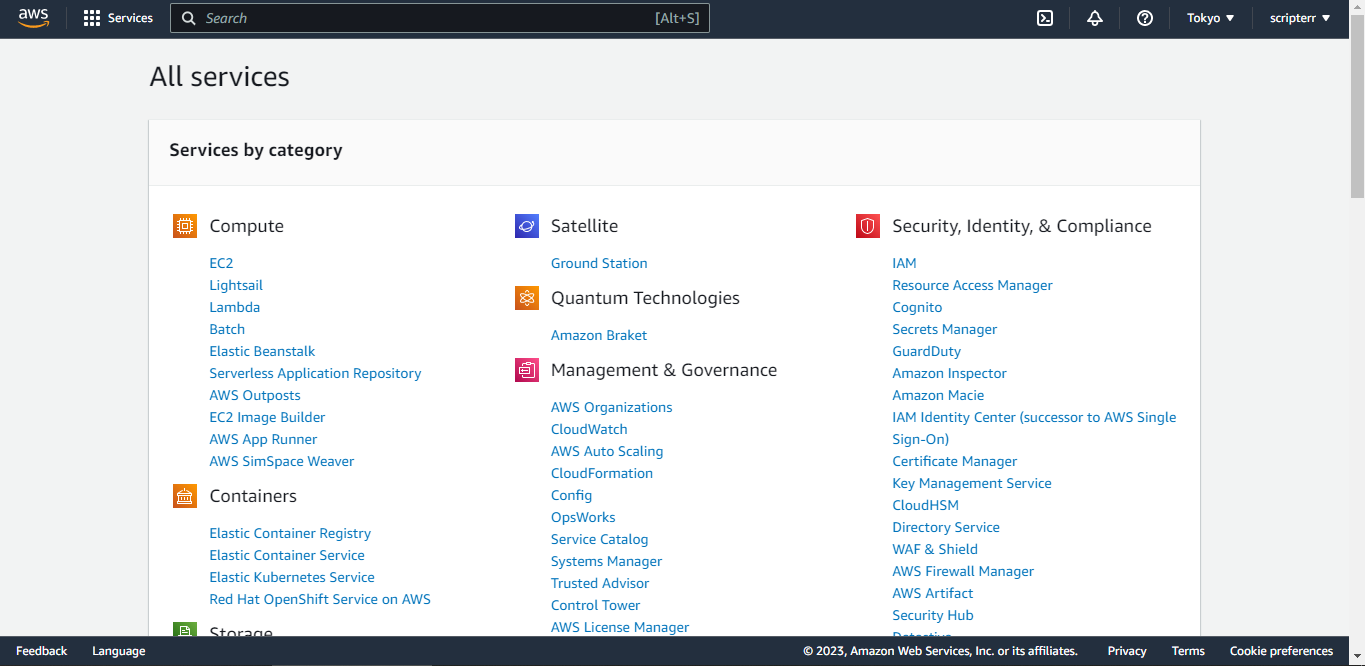Open Security Hub link

933,615
